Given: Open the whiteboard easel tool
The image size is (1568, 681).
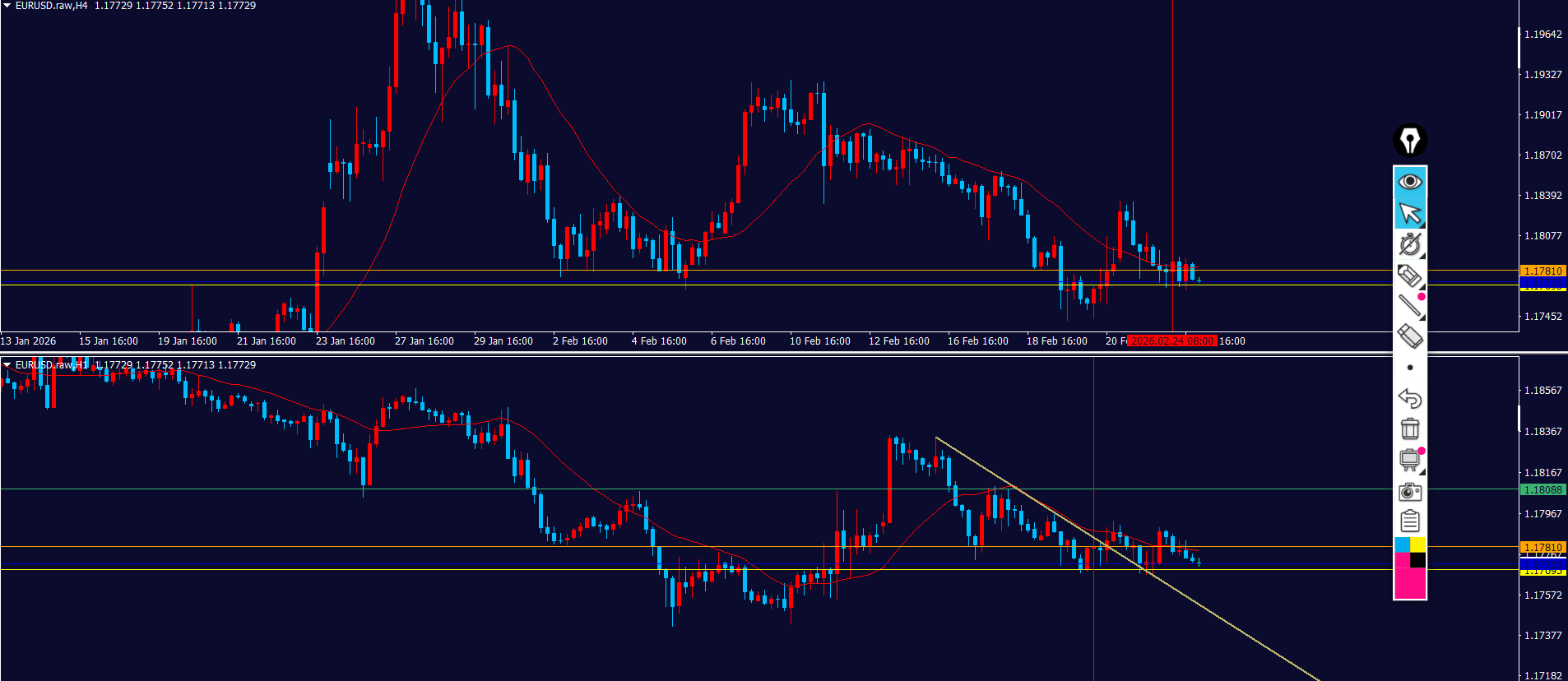Looking at the screenshot, I should 1409,460.
